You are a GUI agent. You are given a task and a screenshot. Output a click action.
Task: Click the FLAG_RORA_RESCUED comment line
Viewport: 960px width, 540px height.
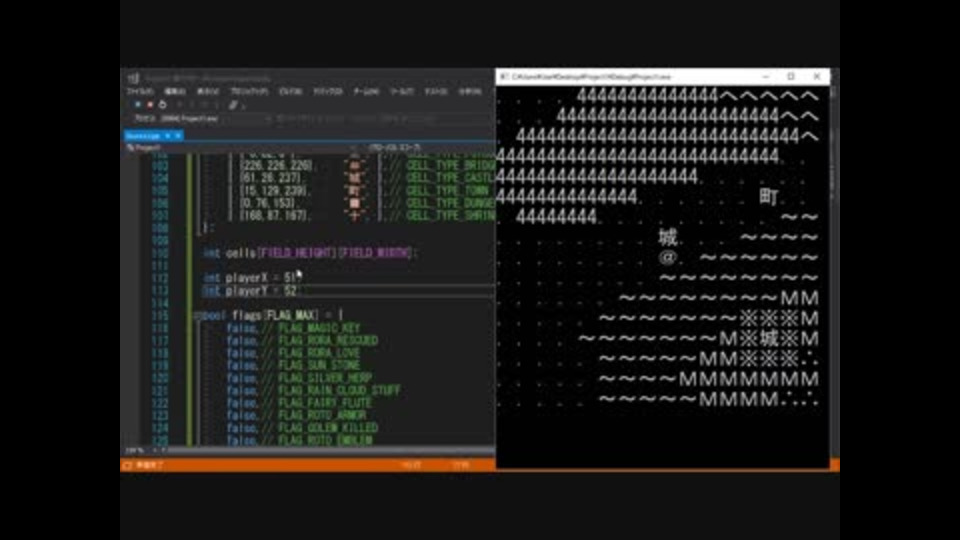[x=302, y=340]
